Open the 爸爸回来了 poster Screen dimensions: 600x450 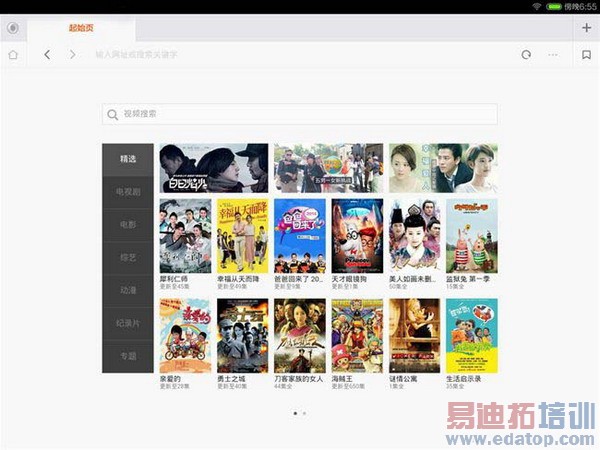[300, 236]
